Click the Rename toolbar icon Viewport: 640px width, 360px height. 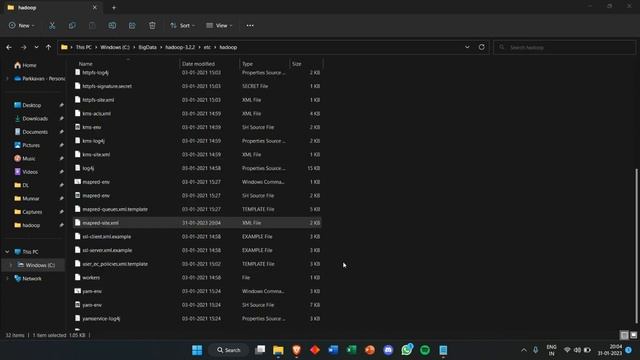[112, 25]
